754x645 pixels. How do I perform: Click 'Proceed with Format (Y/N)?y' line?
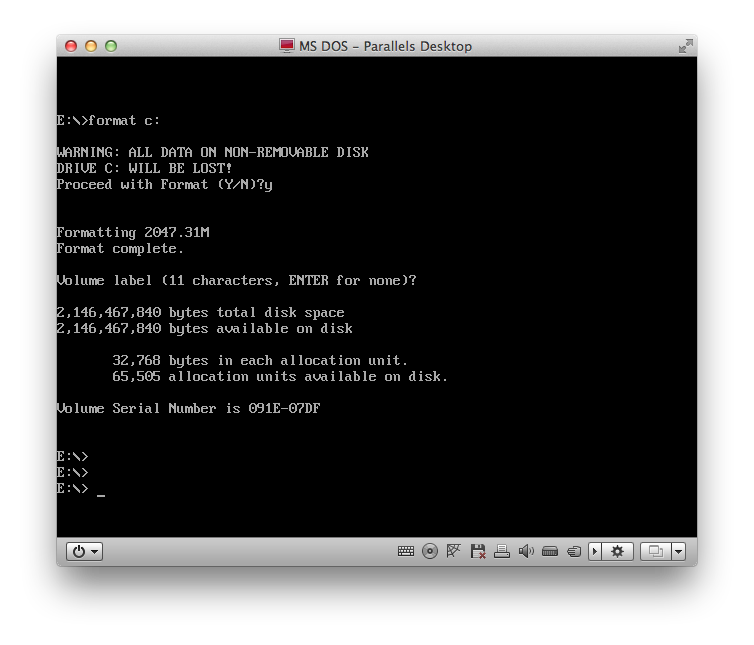(164, 185)
